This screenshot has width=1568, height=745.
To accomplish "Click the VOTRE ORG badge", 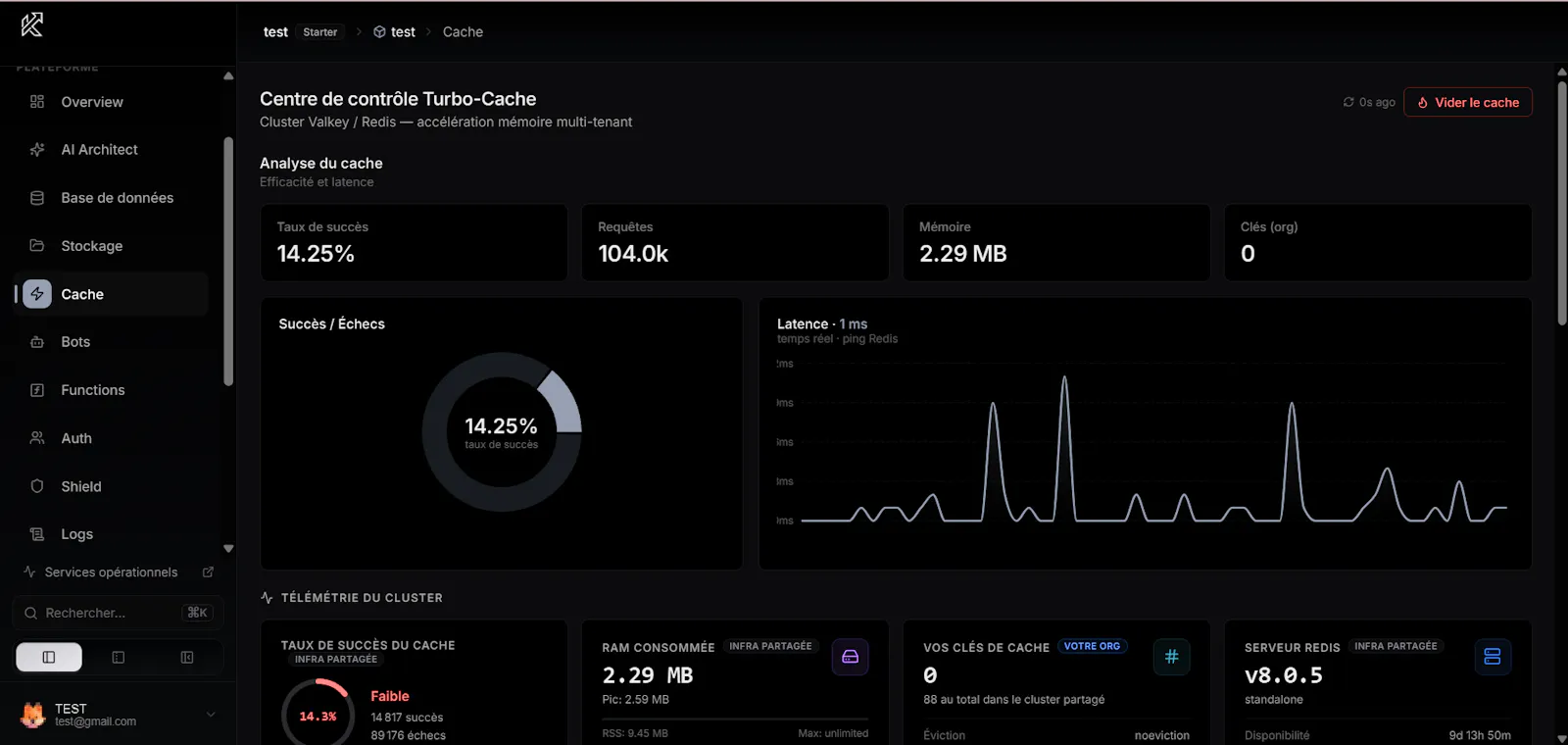I will click(x=1093, y=647).
